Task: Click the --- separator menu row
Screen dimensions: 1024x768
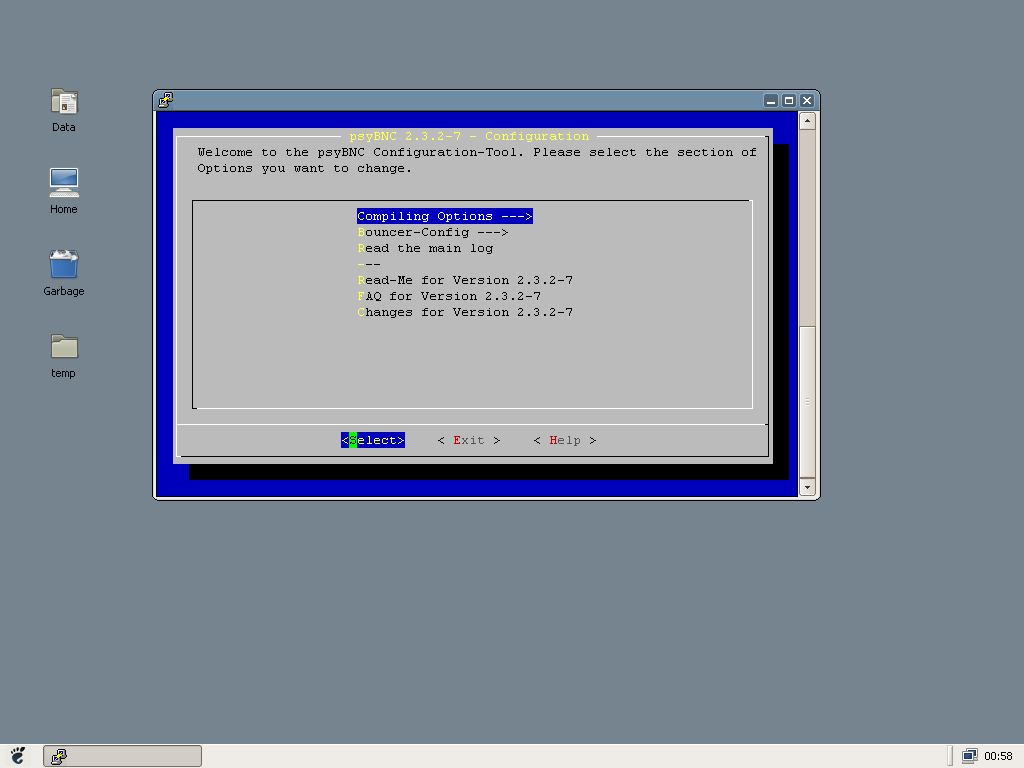Action: pyautogui.click(x=369, y=264)
